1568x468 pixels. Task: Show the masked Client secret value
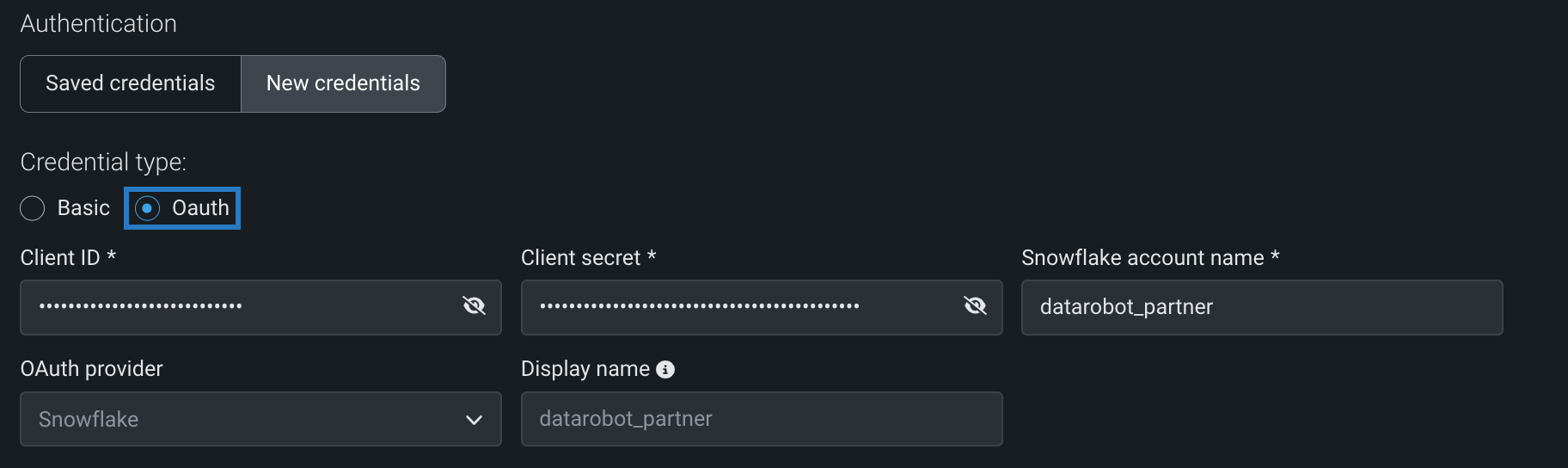[x=975, y=306]
